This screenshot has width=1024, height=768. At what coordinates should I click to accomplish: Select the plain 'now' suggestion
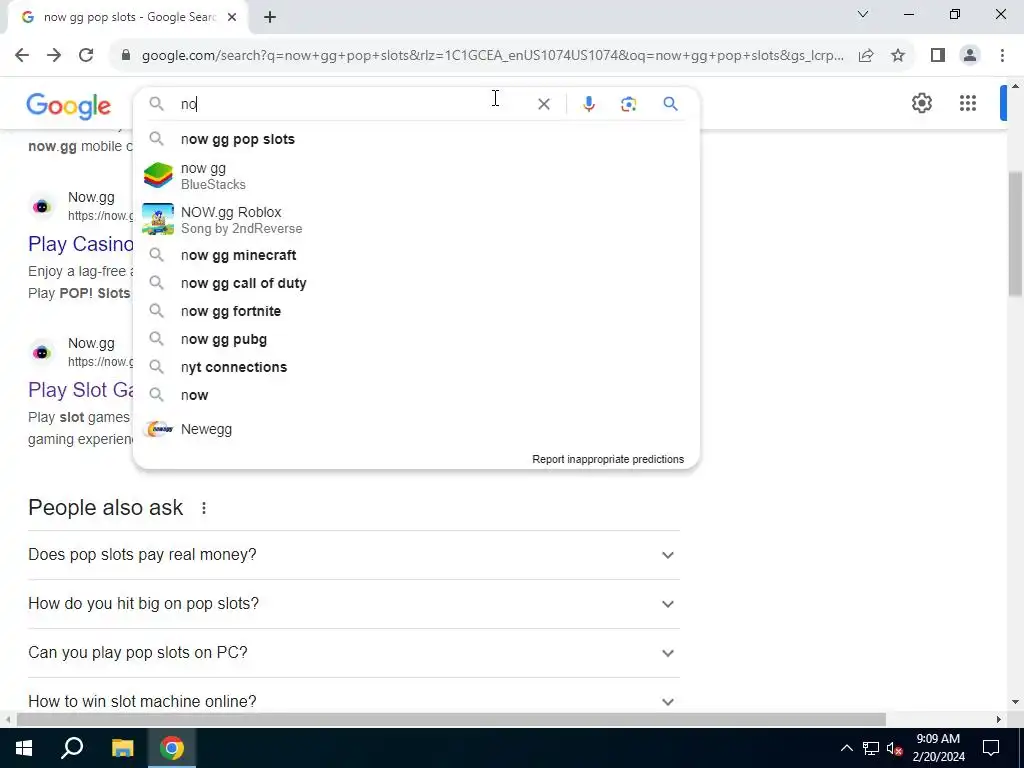coord(416,395)
